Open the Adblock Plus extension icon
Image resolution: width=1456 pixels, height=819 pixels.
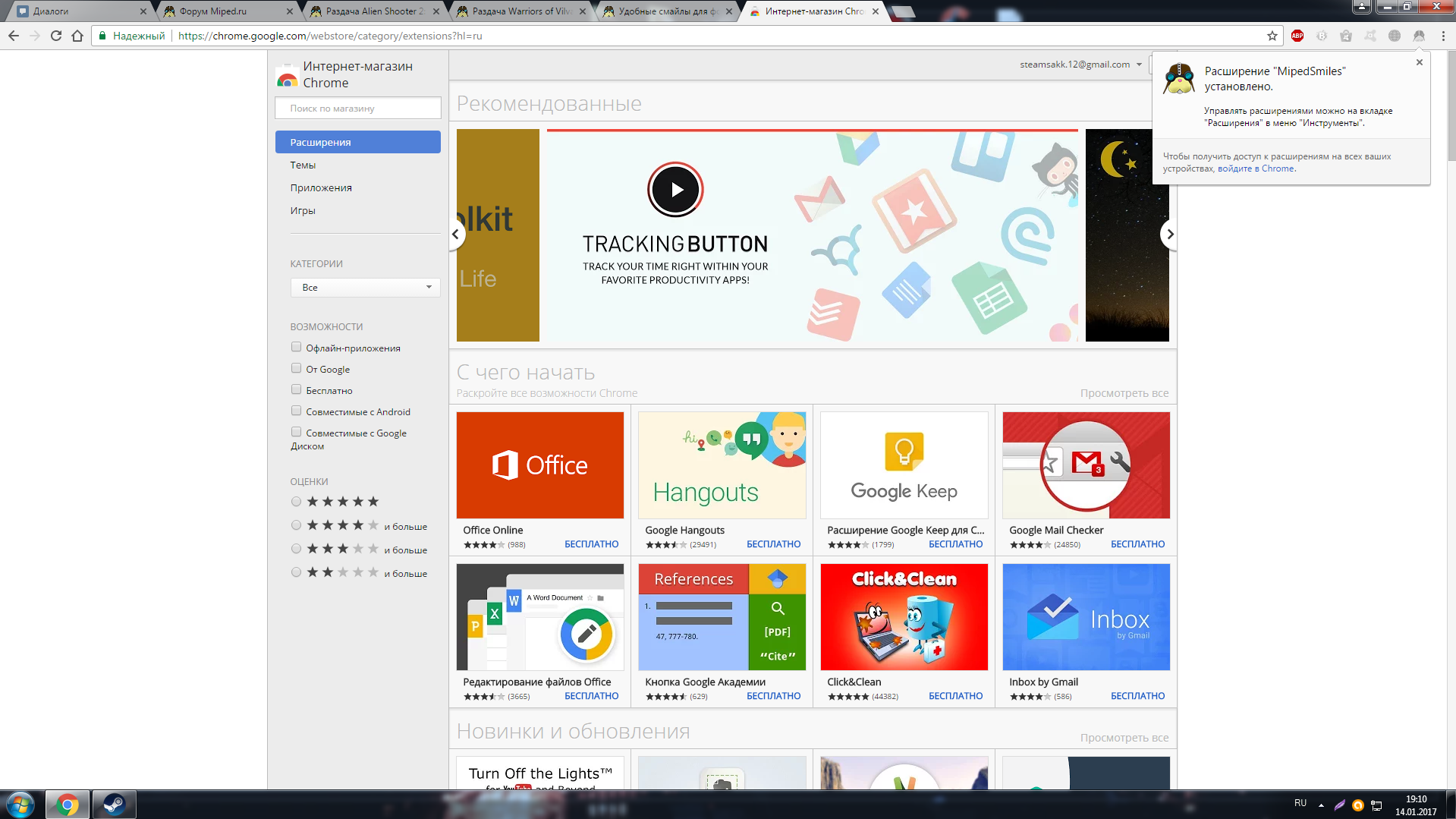coord(1297,36)
